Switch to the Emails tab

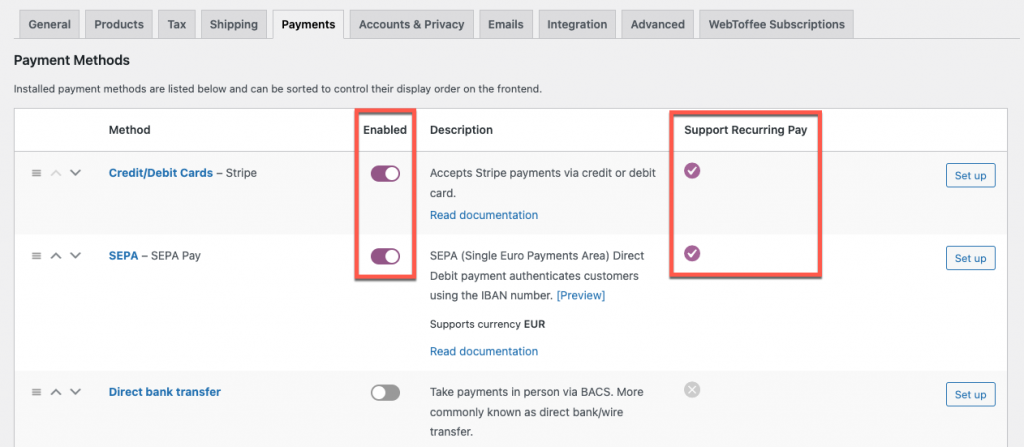click(505, 24)
